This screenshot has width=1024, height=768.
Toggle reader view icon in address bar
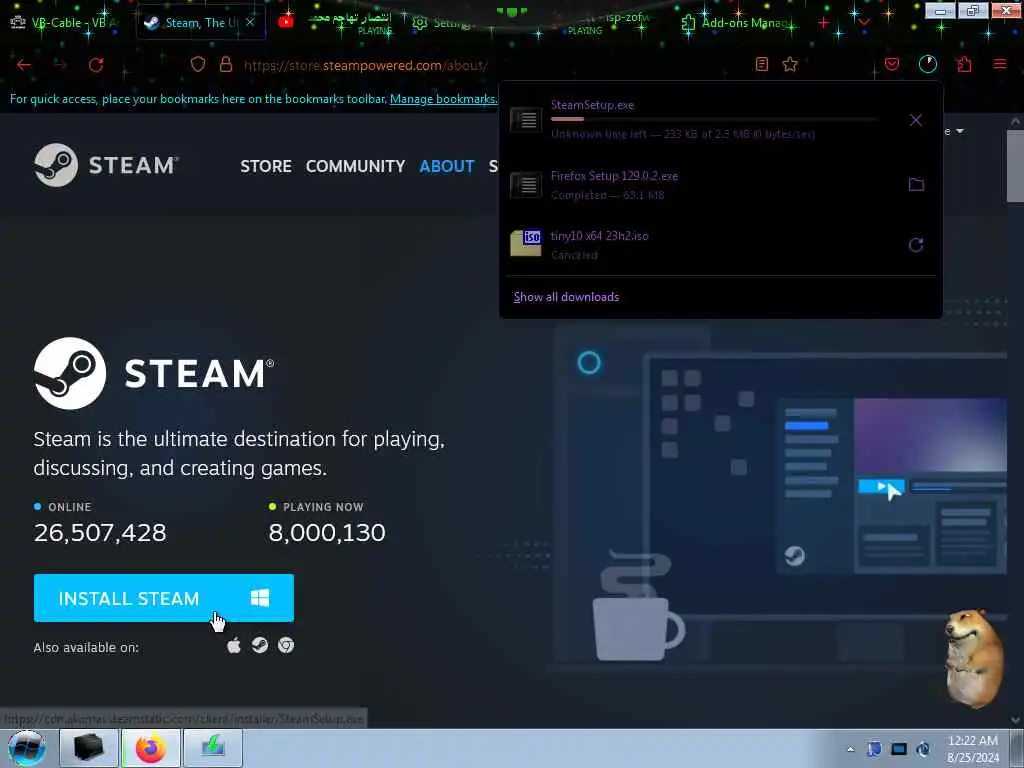point(761,64)
